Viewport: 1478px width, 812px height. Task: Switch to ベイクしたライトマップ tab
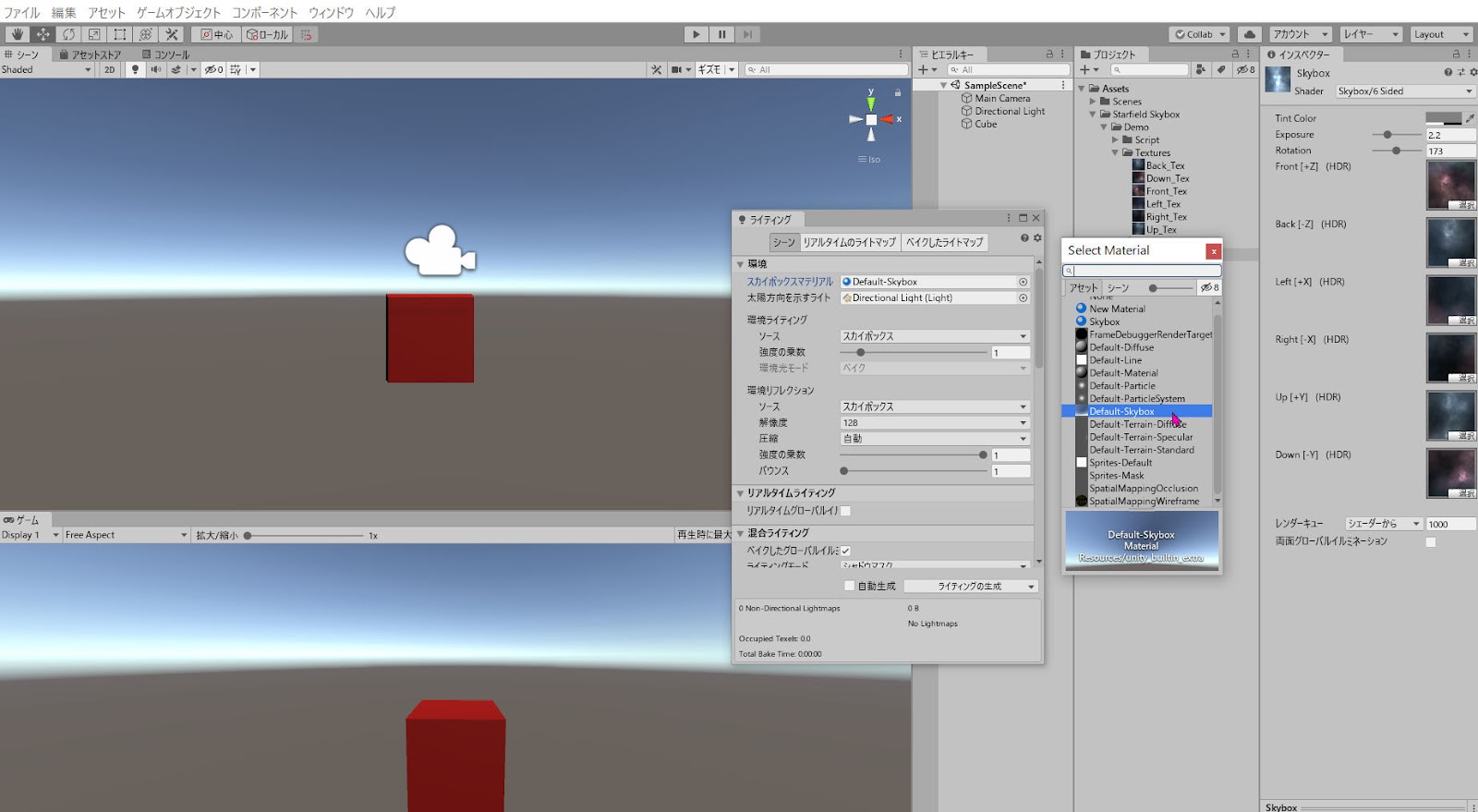pyautogui.click(x=944, y=242)
